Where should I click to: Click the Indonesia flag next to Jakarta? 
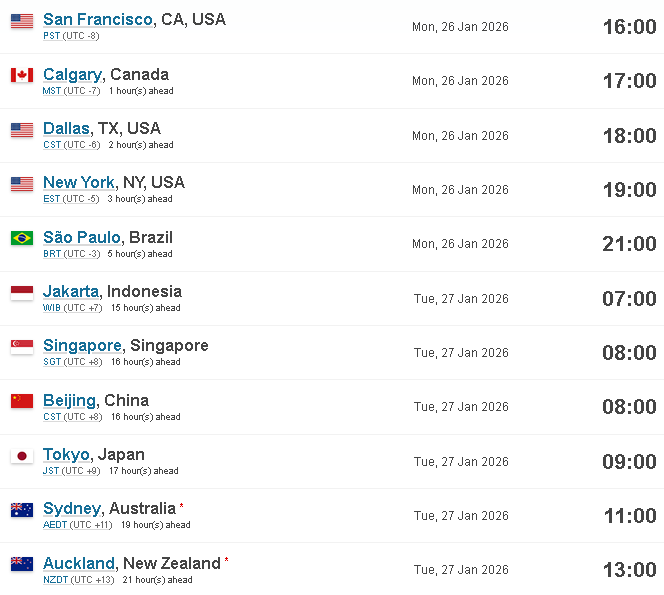[x=22, y=293]
